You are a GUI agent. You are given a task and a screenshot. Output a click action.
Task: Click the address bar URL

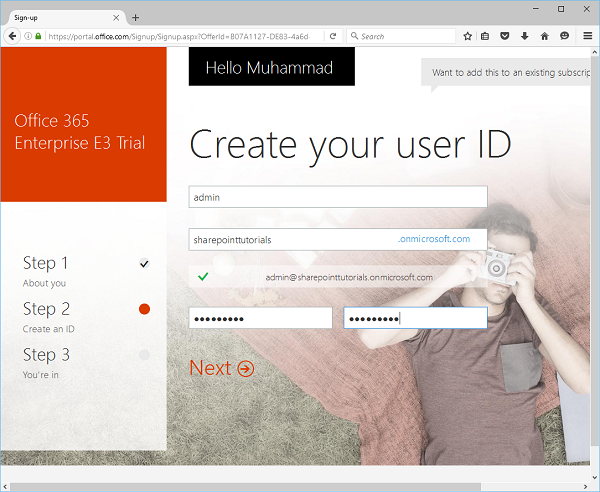coord(180,36)
